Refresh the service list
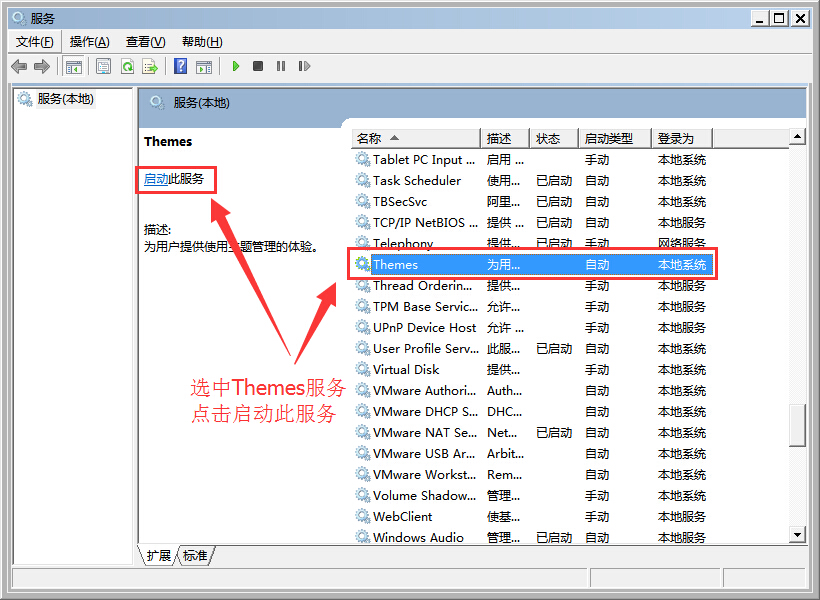This screenshot has height=600, width=820. point(128,66)
